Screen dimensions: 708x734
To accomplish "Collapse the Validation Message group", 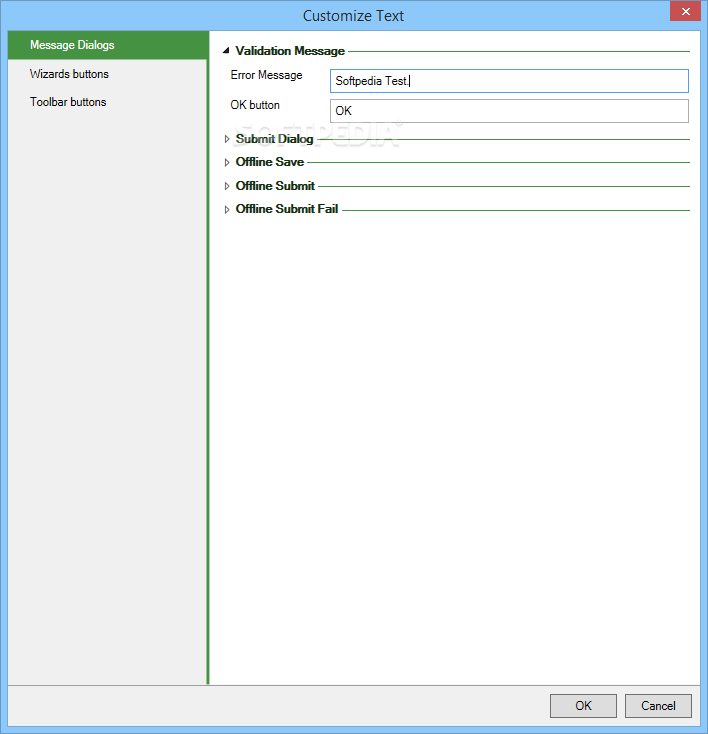I will 226,51.
